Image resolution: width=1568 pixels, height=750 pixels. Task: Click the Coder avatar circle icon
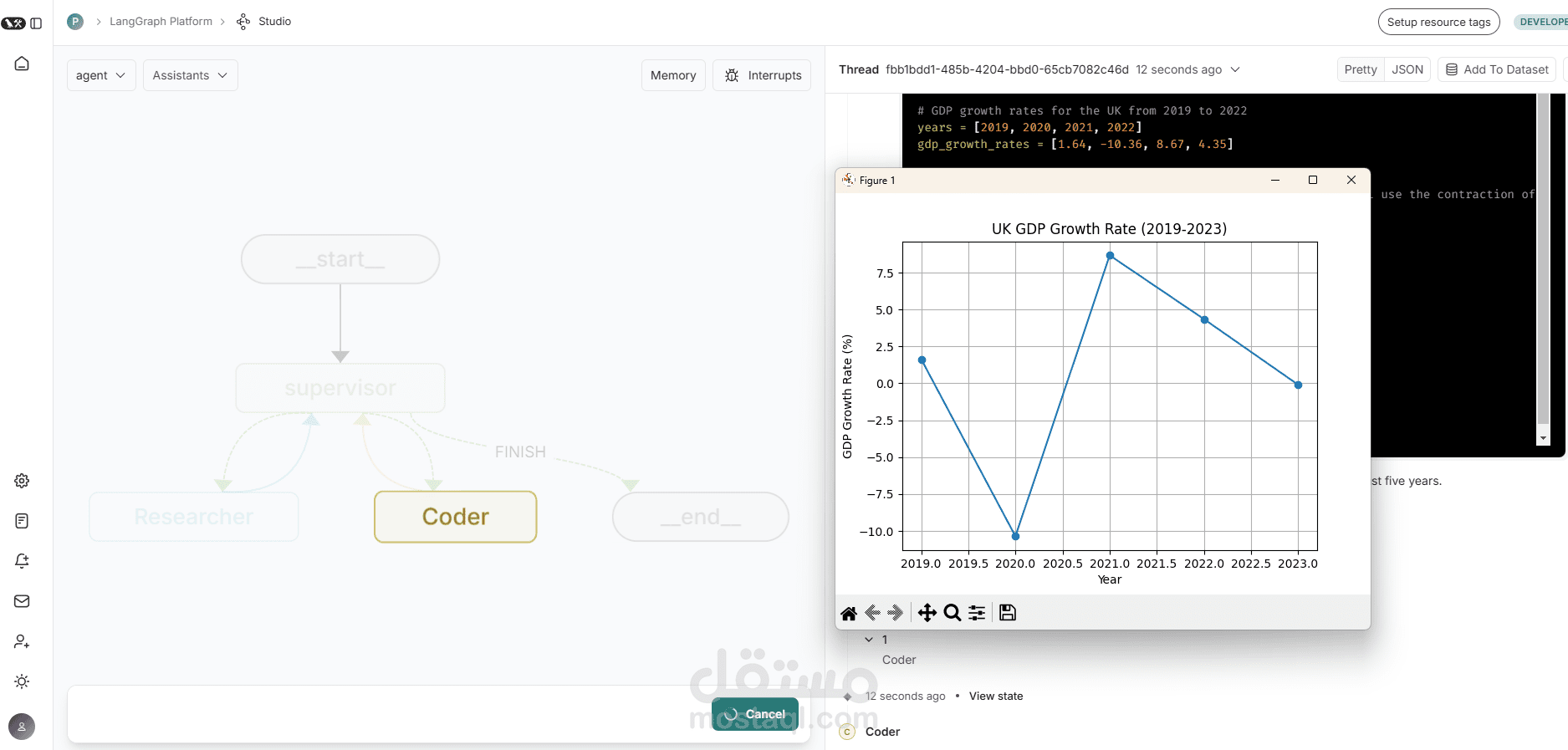tap(847, 732)
